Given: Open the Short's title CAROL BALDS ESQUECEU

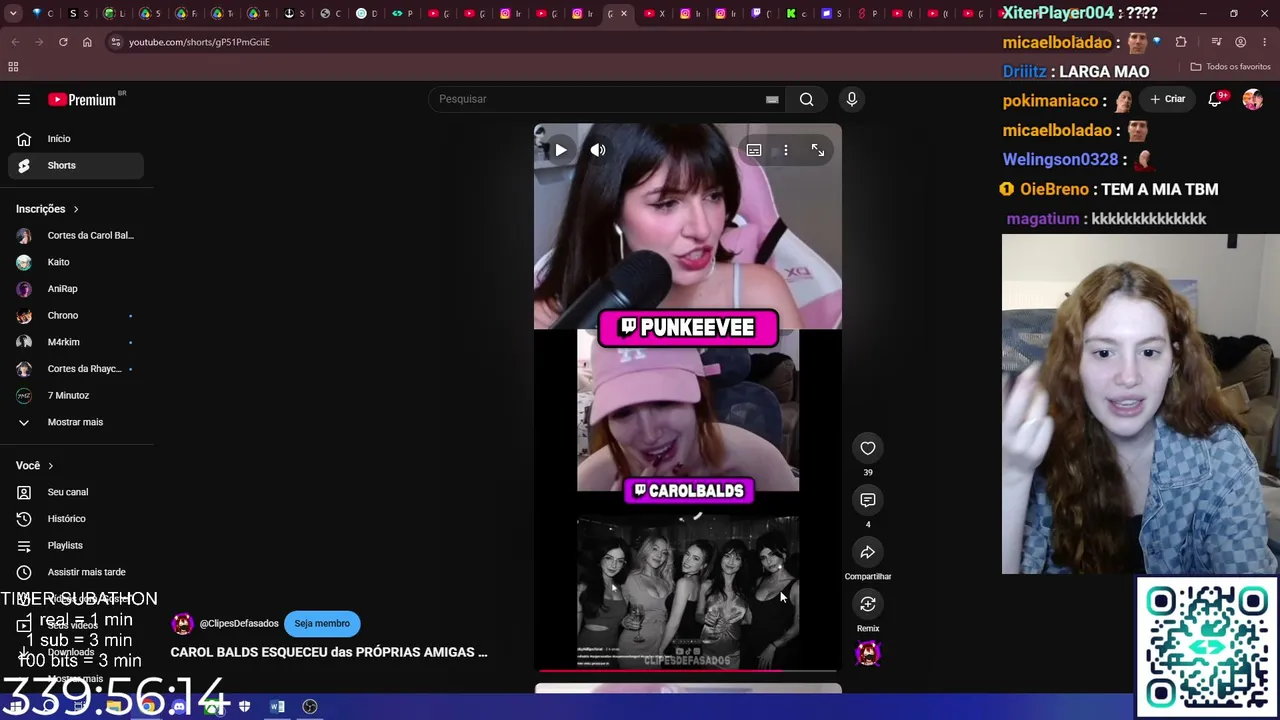Looking at the screenshot, I should (329, 652).
